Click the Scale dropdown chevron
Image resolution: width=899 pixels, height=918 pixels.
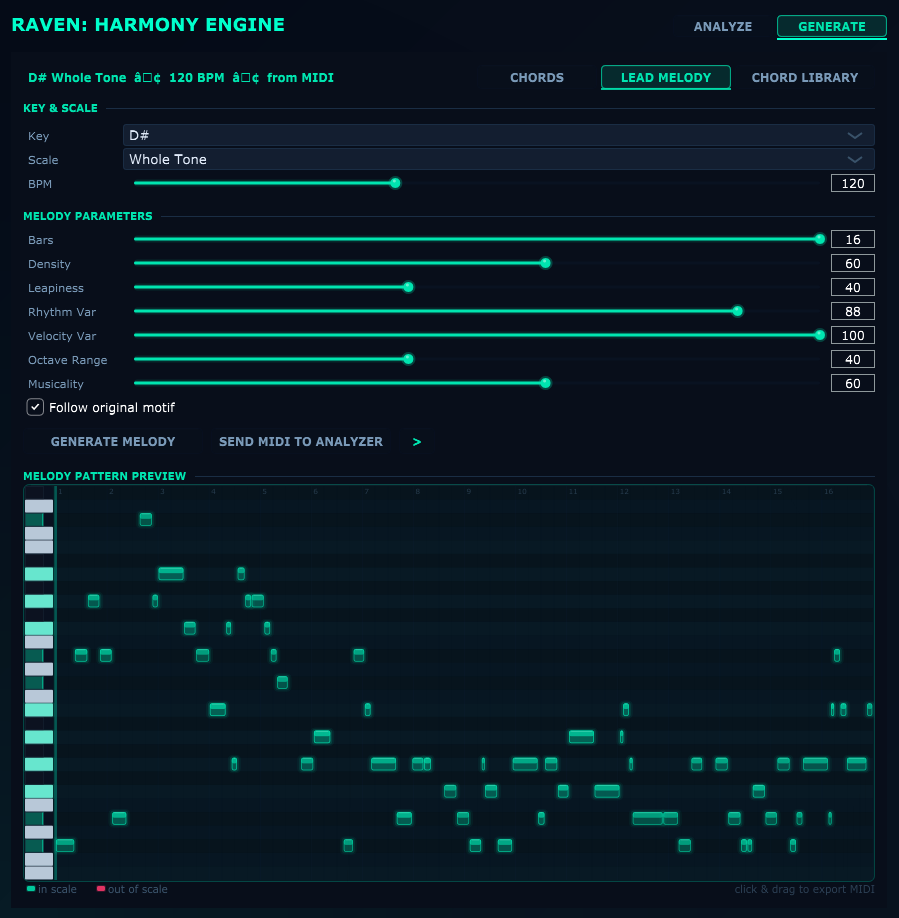[855, 158]
